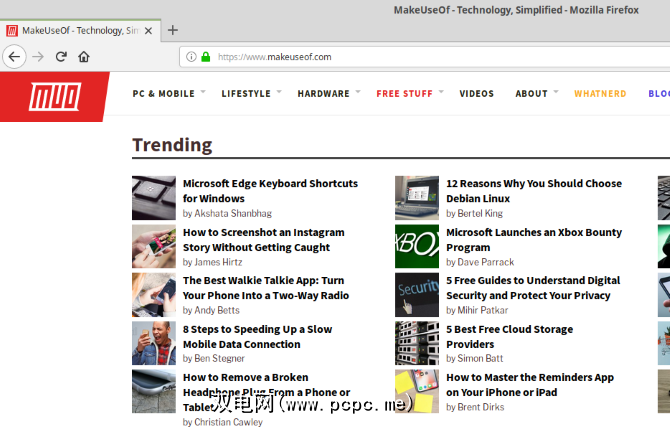Screen dimensions: 670x427
Task: View author Bertel King
Action: click(x=480, y=213)
